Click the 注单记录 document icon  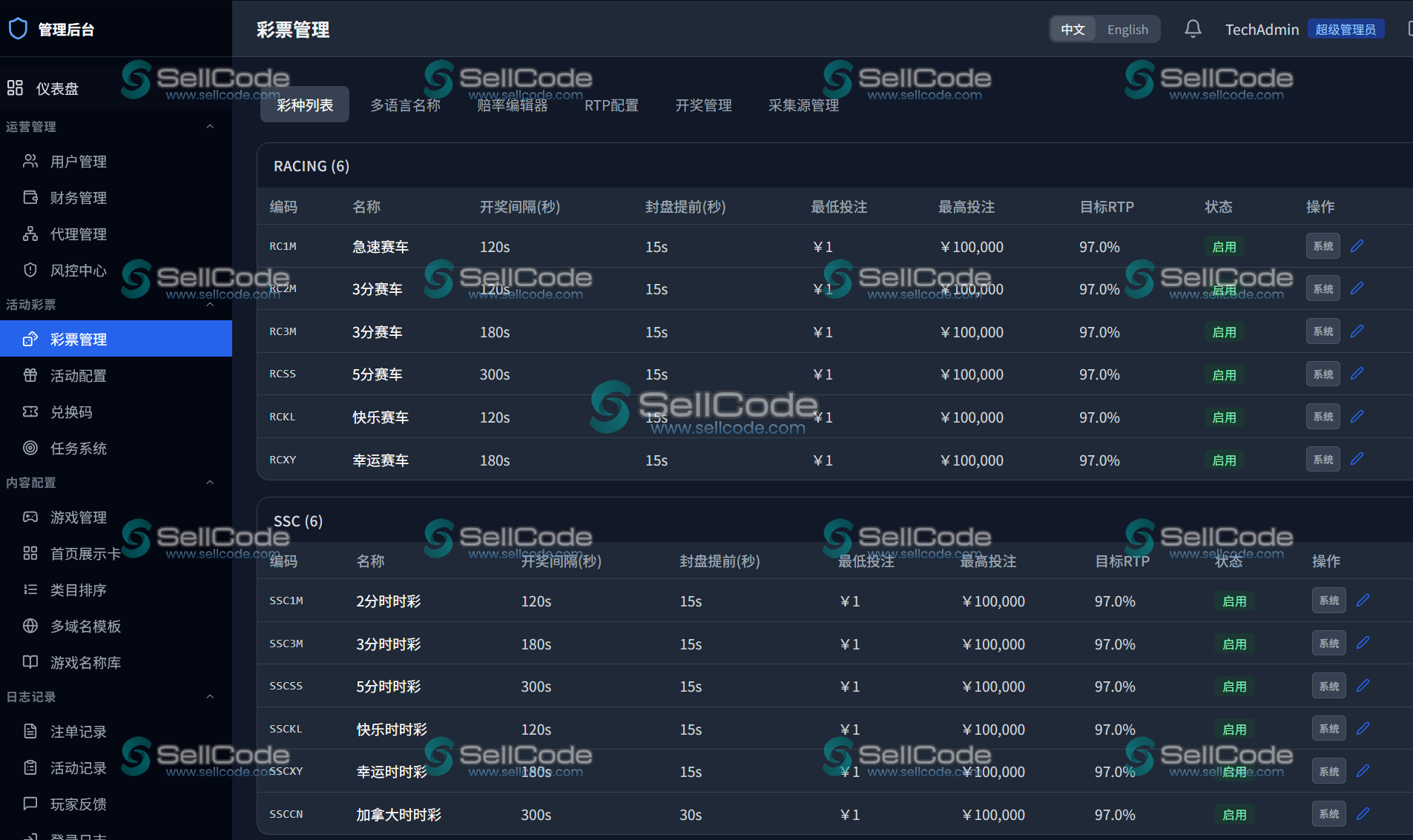click(x=30, y=731)
